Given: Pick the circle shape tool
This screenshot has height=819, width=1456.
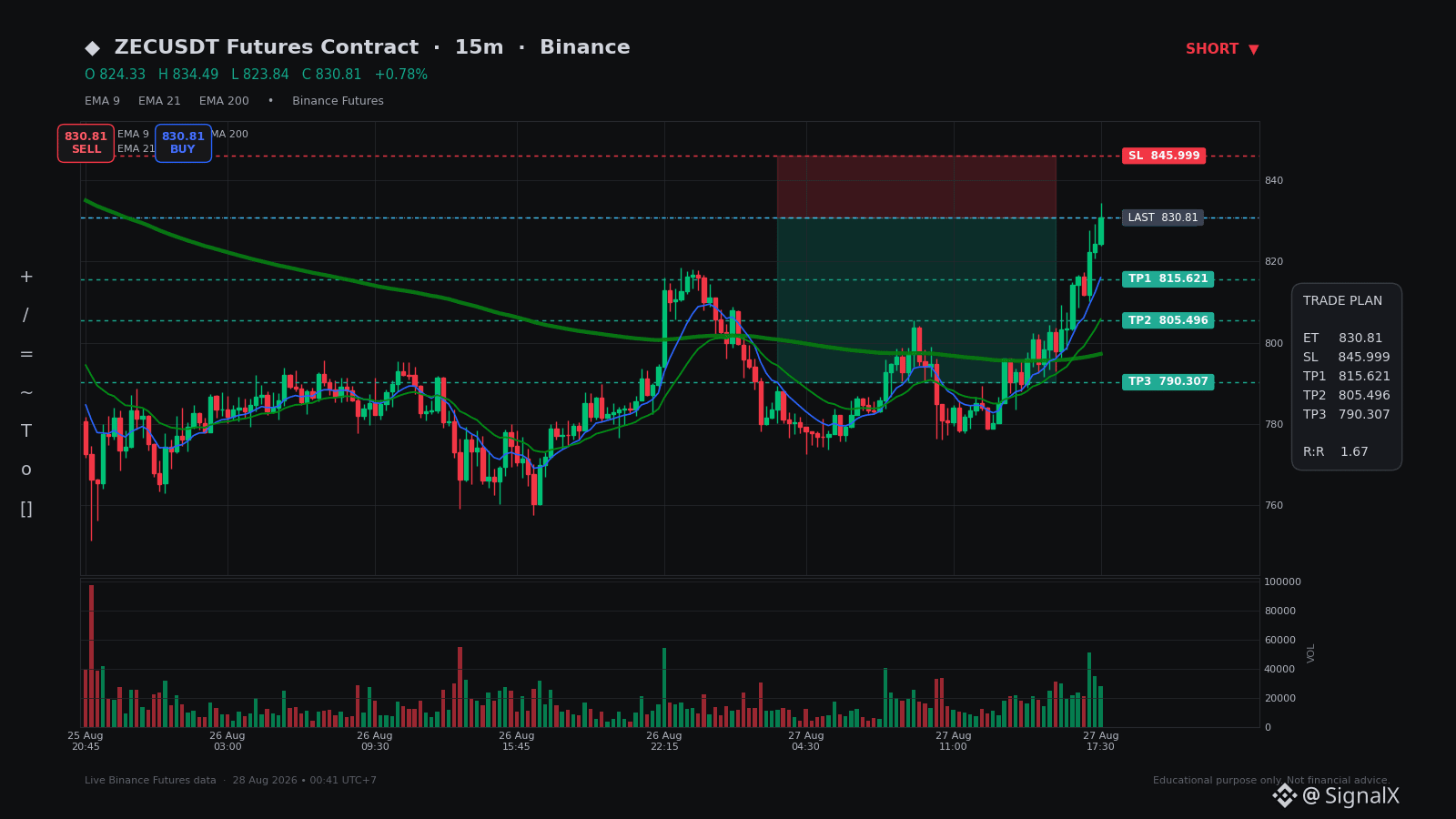Looking at the screenshot, I should coord(26,470).
